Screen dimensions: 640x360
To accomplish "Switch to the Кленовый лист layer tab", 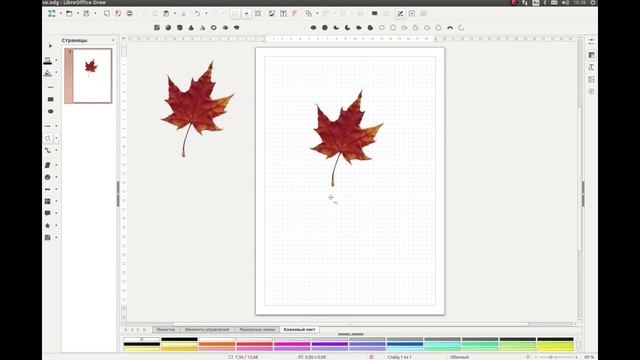I will (x=299, y=329).
